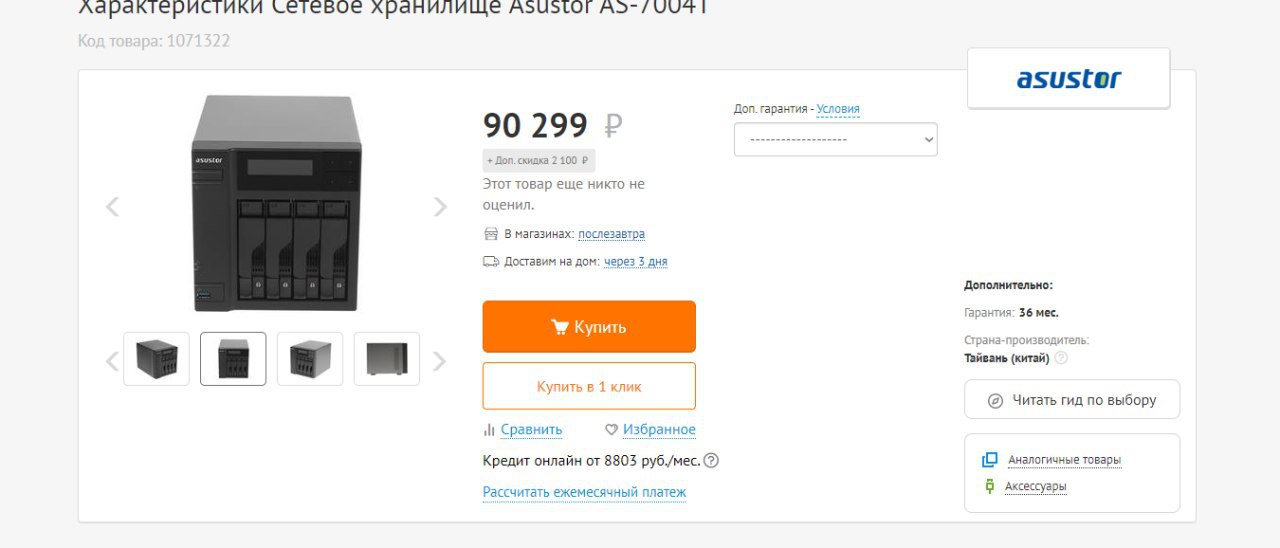This screenshot has width=1280, height=548.
Task: Click compass icon in Читать гид по выбору
Action: click(995, 400)
